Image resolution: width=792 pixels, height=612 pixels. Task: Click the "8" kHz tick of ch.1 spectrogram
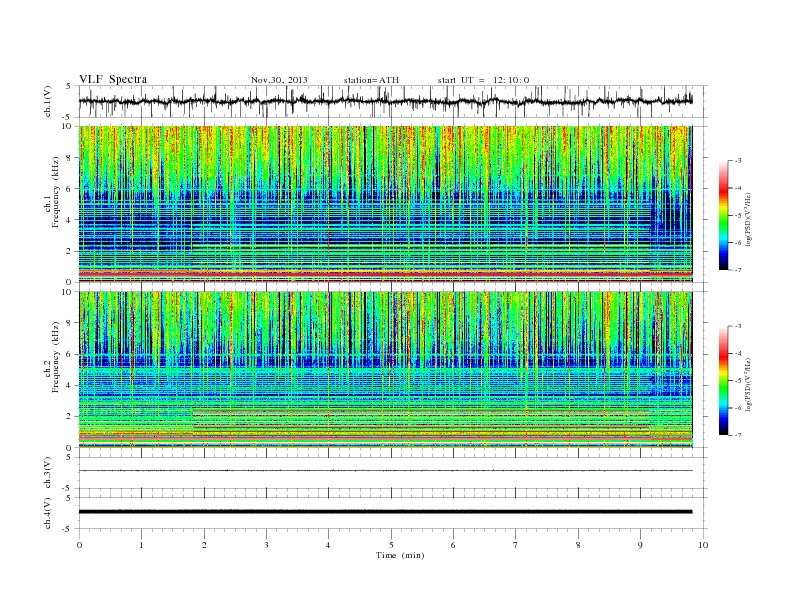click(69, 158)
